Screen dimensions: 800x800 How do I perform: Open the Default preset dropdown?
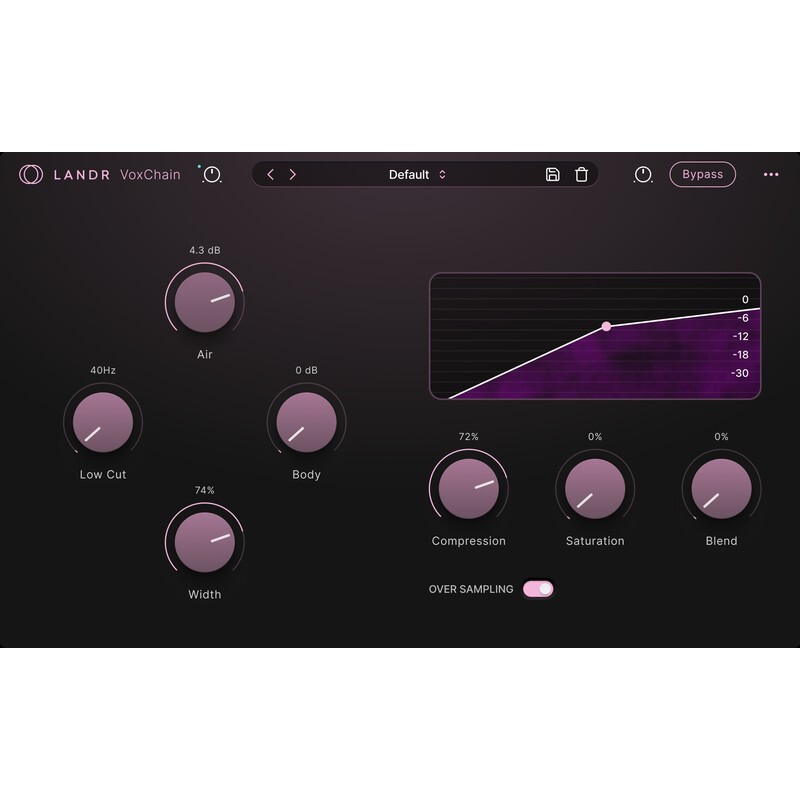[x=417, y=175]
